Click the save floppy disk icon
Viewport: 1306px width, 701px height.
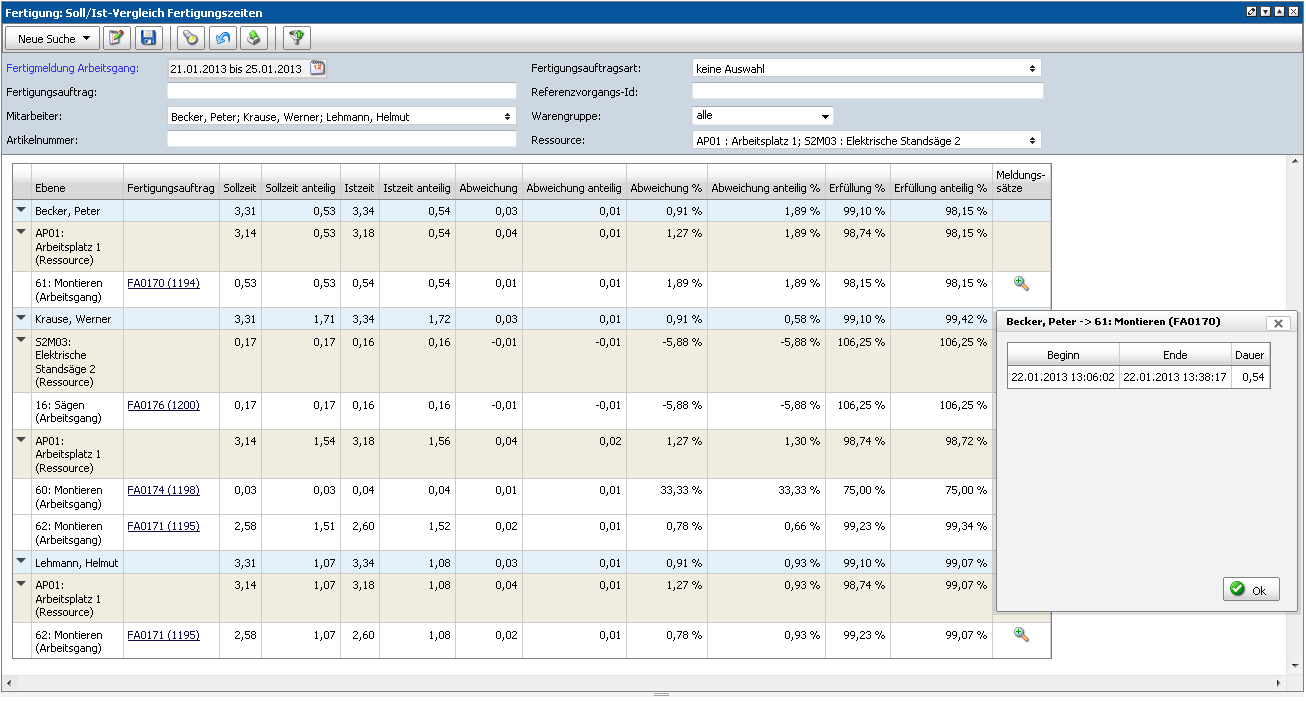[149, 38]
